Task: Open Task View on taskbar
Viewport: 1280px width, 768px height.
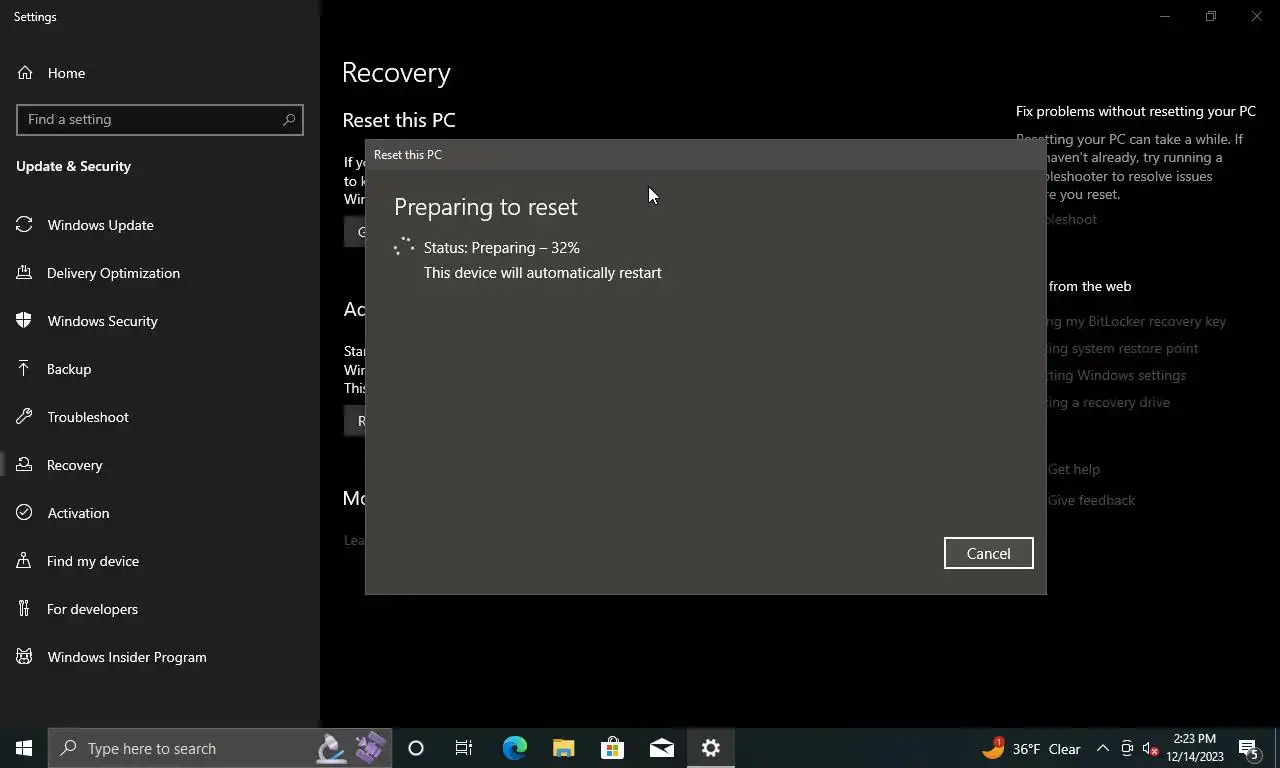Action: click(x=464, y=748)
